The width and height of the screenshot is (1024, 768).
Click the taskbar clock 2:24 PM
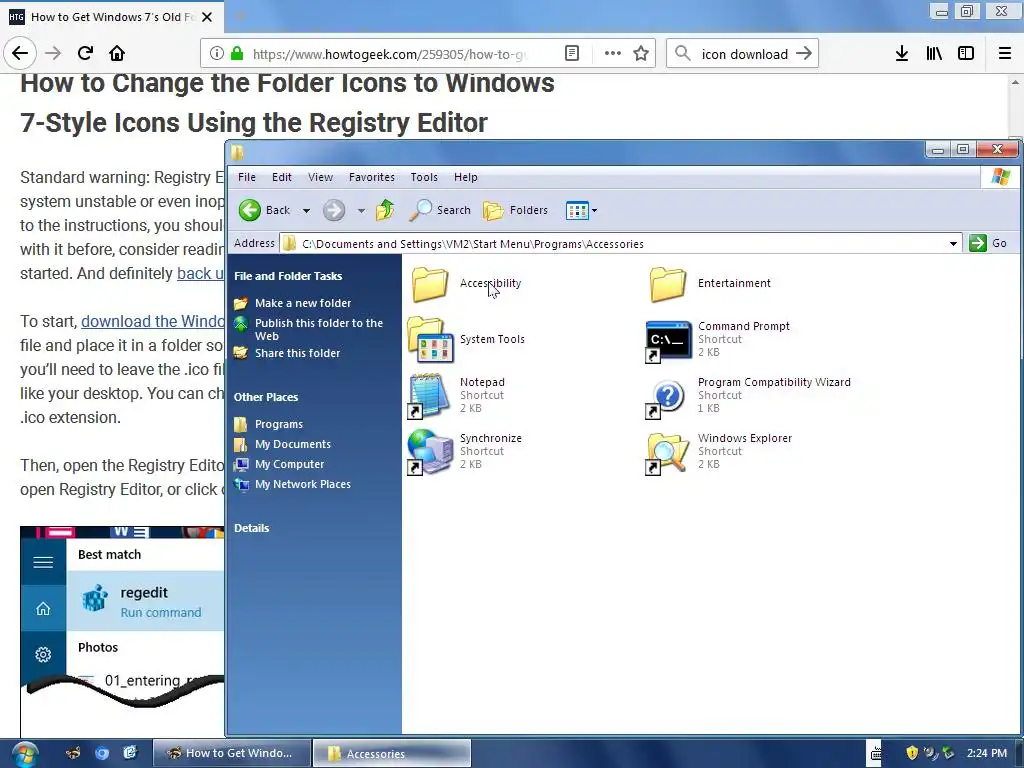tap(986, 754)
